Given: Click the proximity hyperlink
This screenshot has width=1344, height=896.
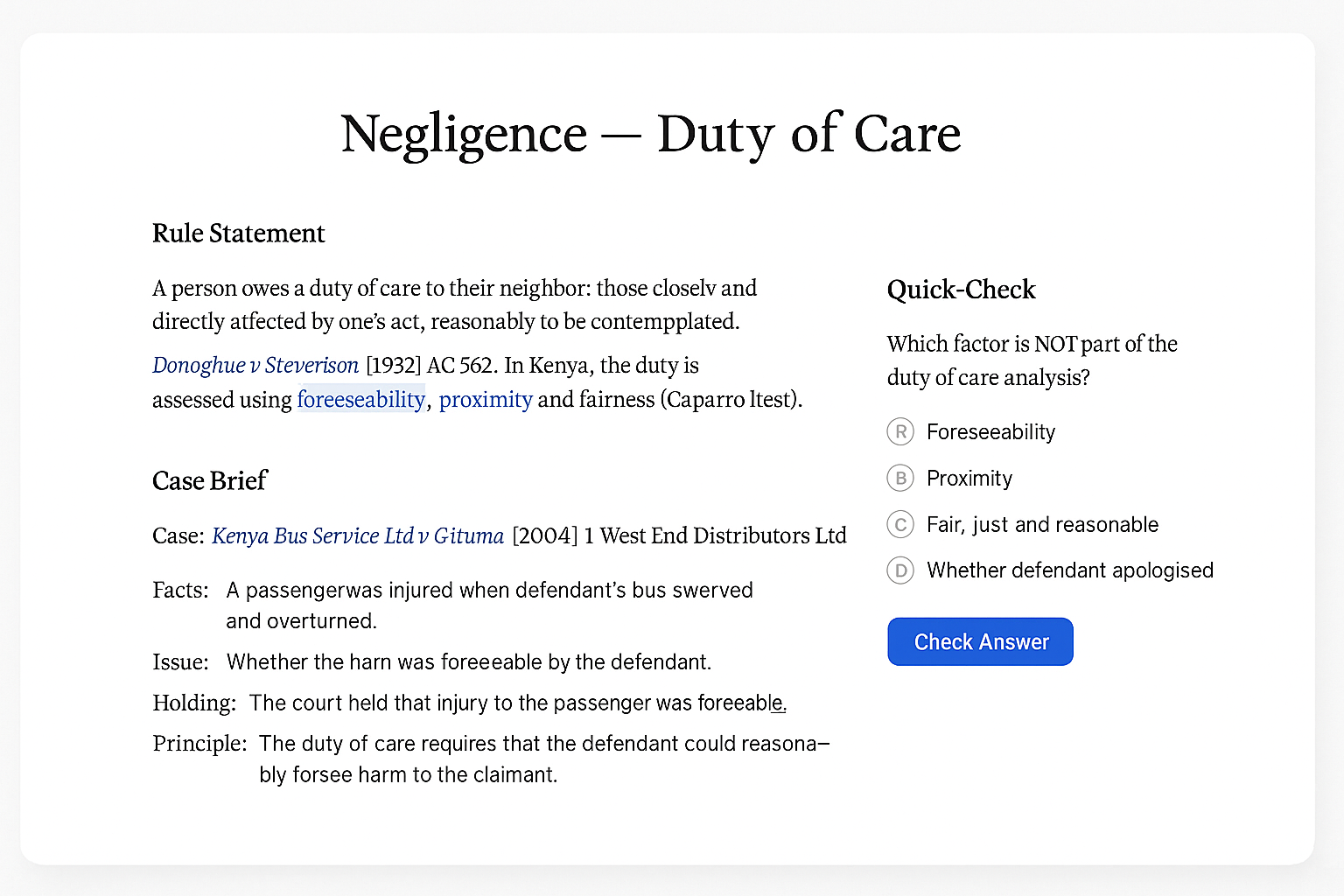Looking at the screenshot, I should pyautogui.click(x=486, y=399).
